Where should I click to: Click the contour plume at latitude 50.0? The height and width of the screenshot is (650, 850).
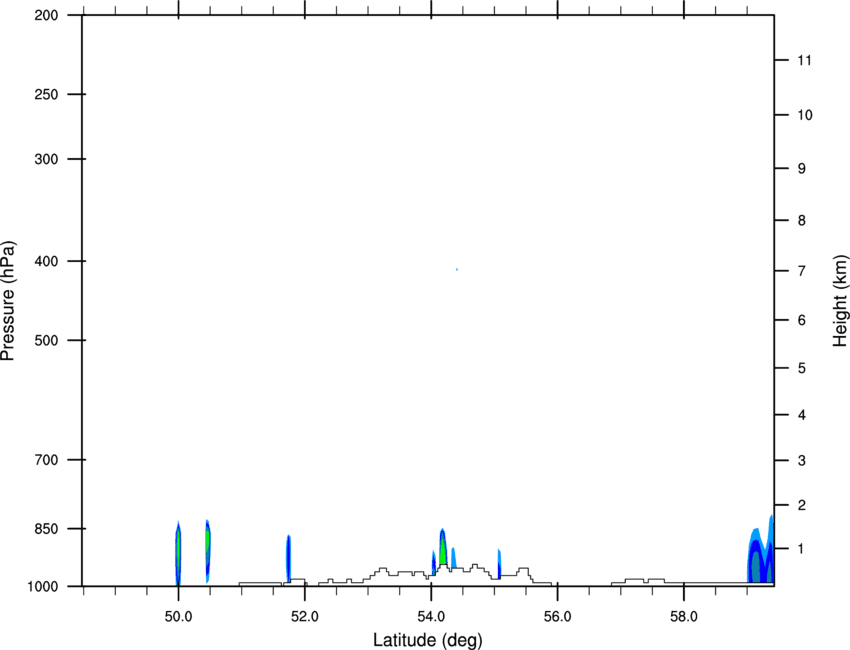(178, 553)
